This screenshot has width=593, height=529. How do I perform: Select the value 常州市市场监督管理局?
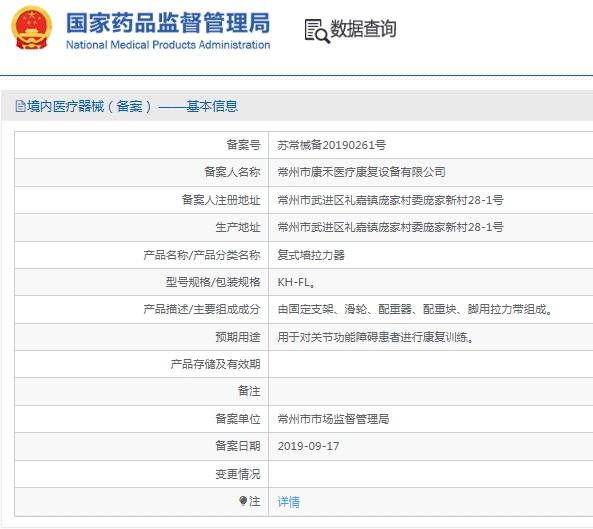pos(333,419)
